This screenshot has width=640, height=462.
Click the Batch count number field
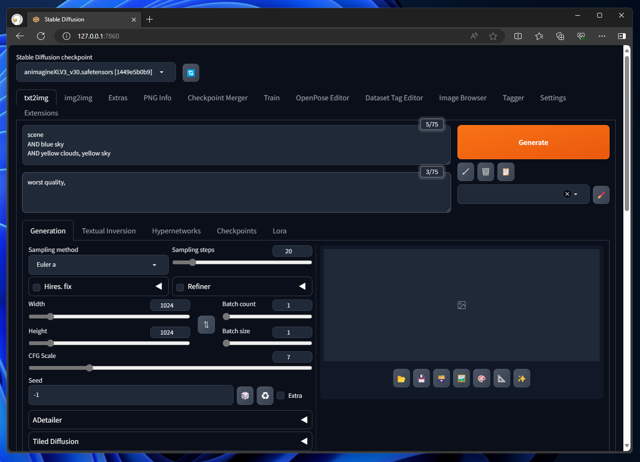[292, 305]
